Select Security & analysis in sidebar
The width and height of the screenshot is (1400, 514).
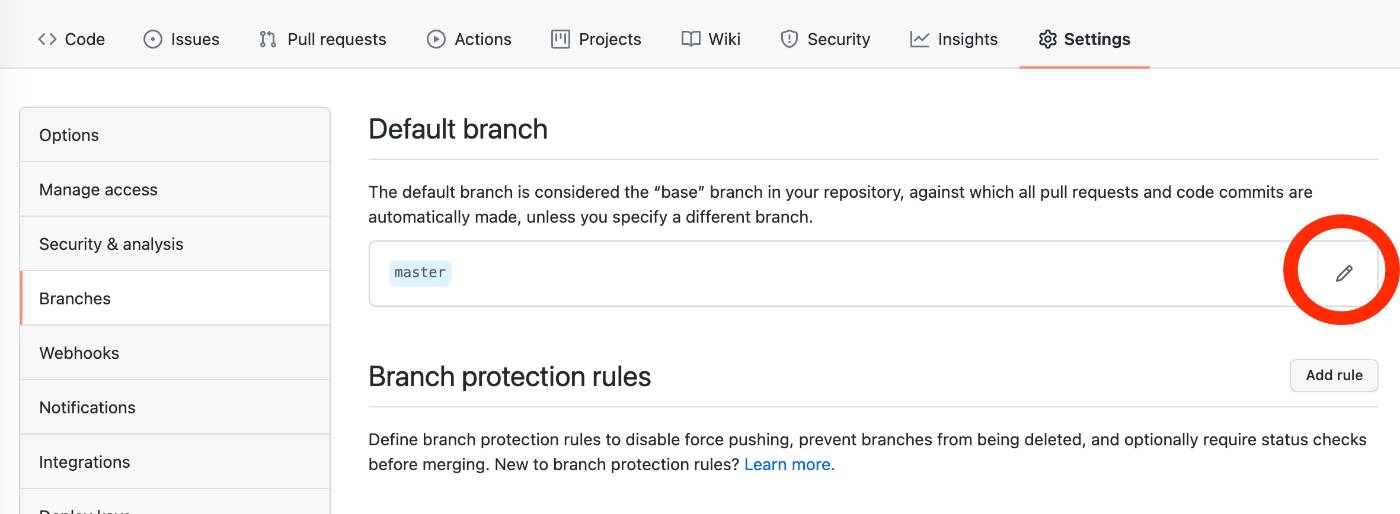[x=111, y=244]
